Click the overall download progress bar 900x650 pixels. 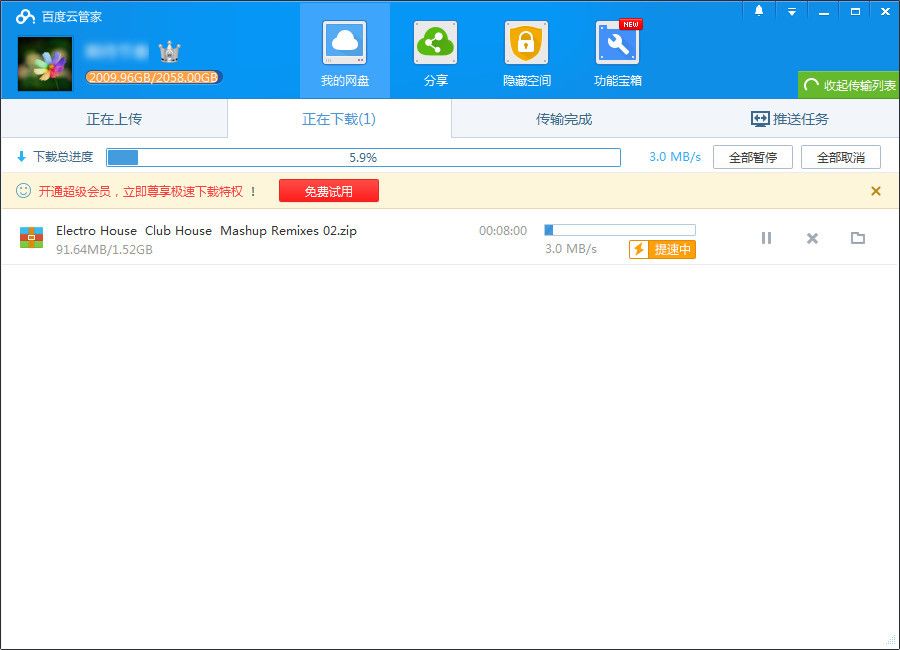[x=363, y=157]
